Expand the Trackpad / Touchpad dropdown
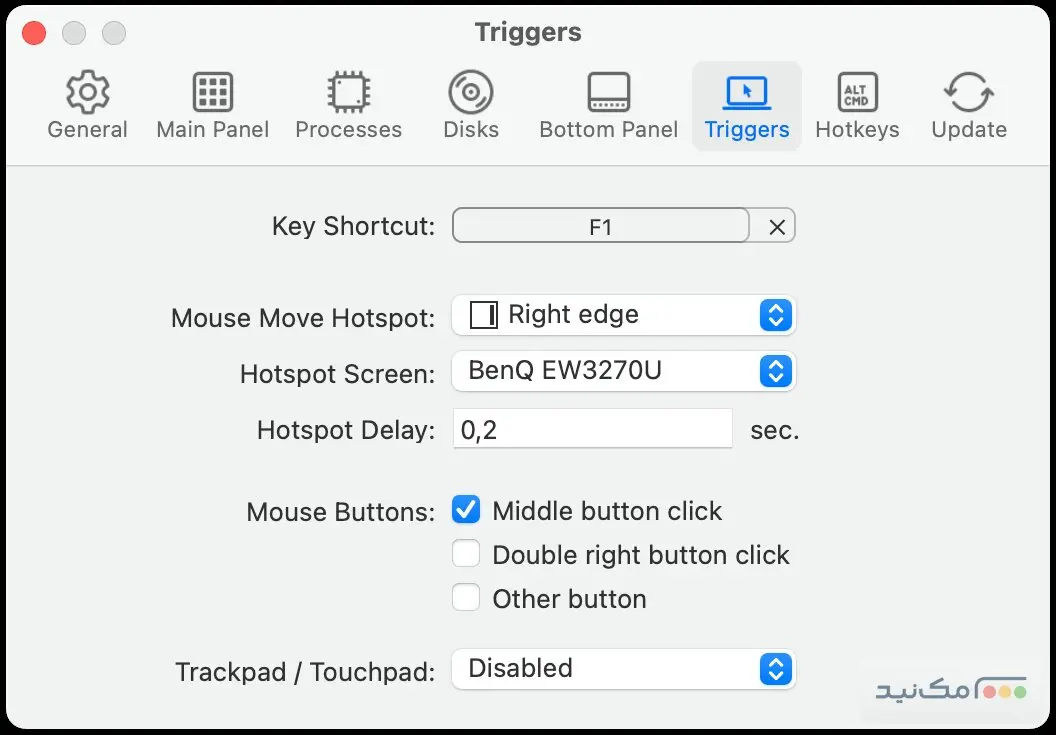 pyautogui.click(x=623, y=668)
